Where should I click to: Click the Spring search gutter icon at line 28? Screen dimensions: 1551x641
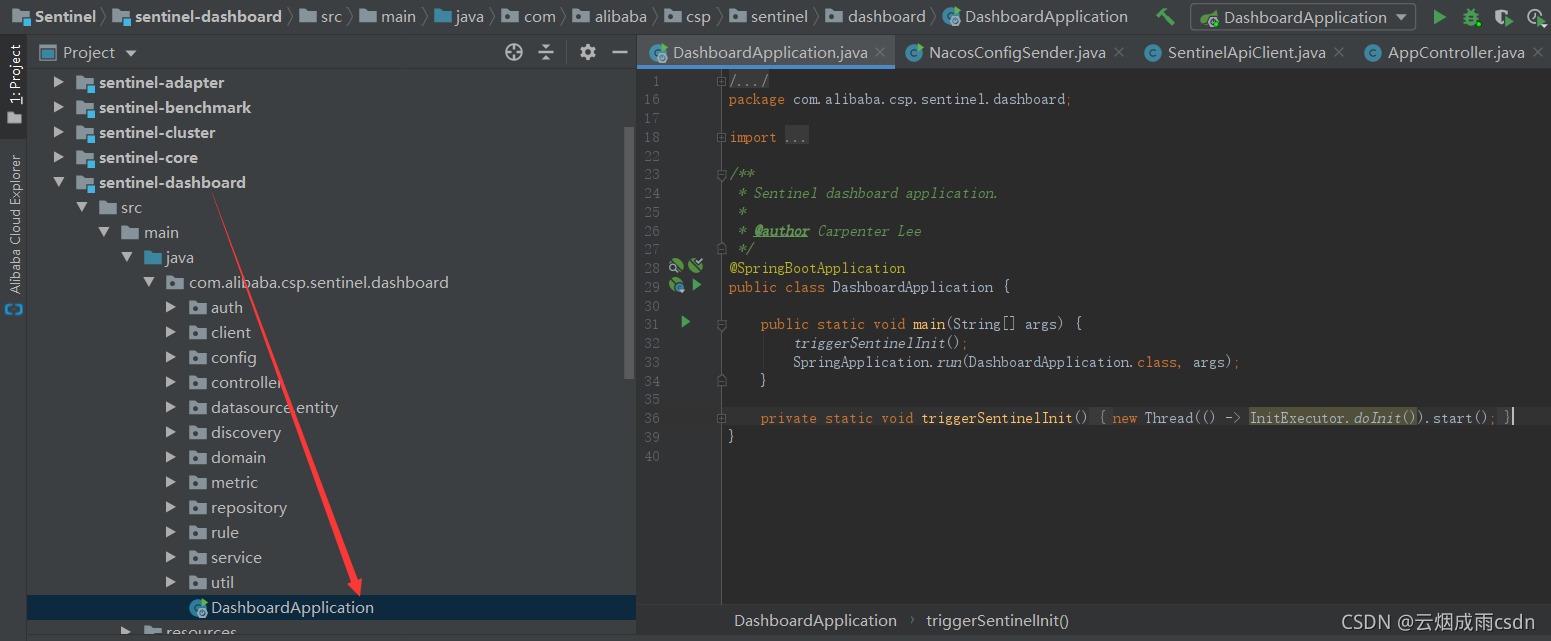tap(677, 265)
